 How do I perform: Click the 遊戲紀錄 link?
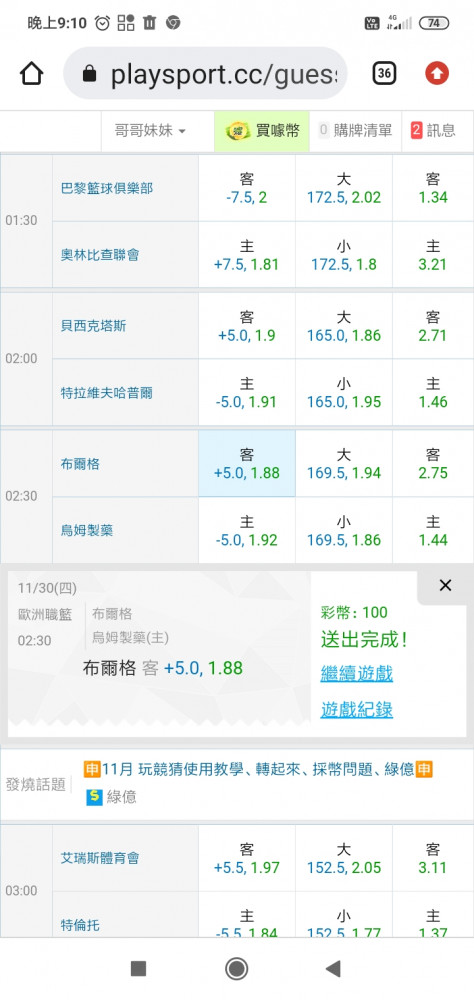point(357,710)
